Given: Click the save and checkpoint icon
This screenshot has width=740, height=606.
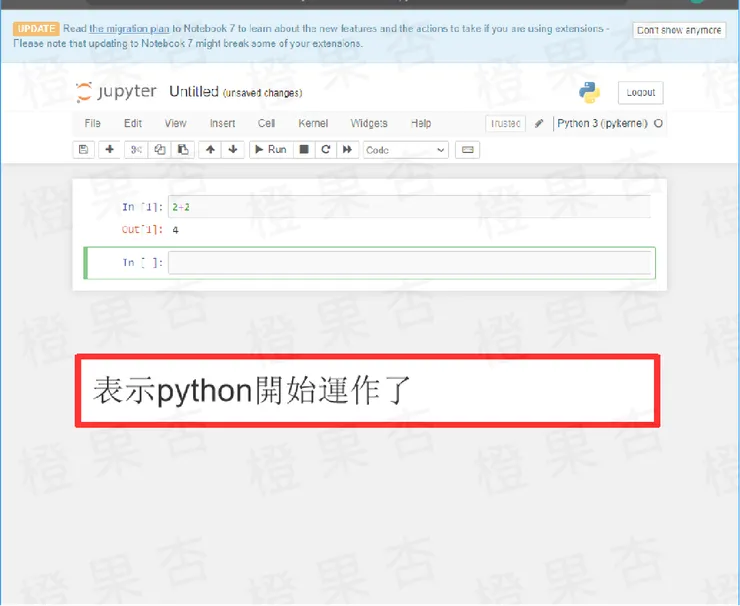Looking at the screenshot, I should coord(84,150).
